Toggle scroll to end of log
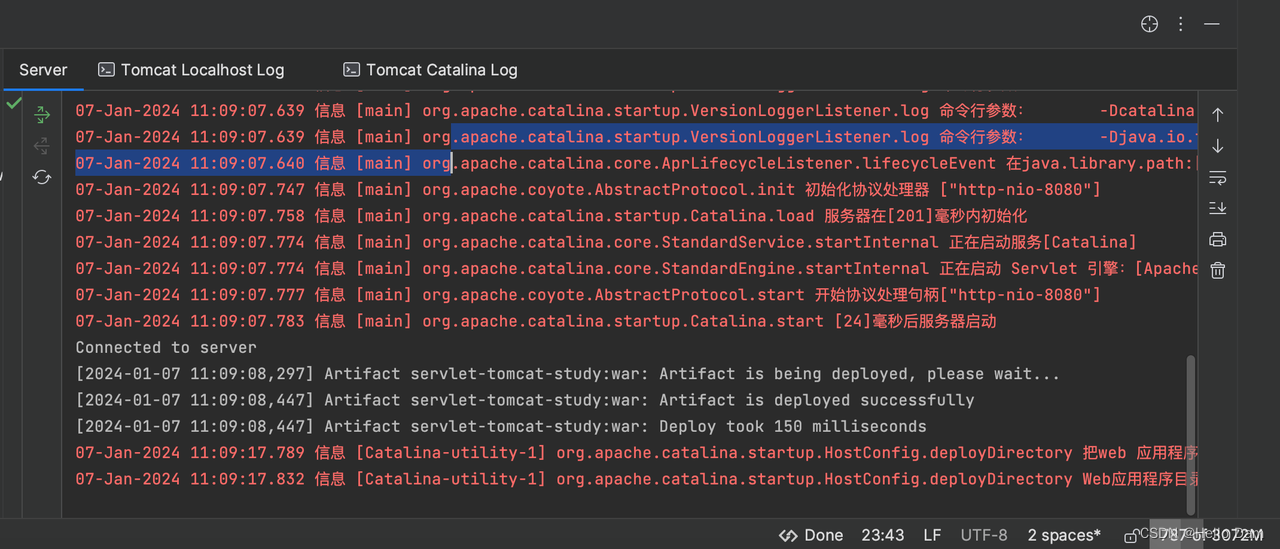The width and height of the screenshot is (1280, 549). [x=1217, y=208]
